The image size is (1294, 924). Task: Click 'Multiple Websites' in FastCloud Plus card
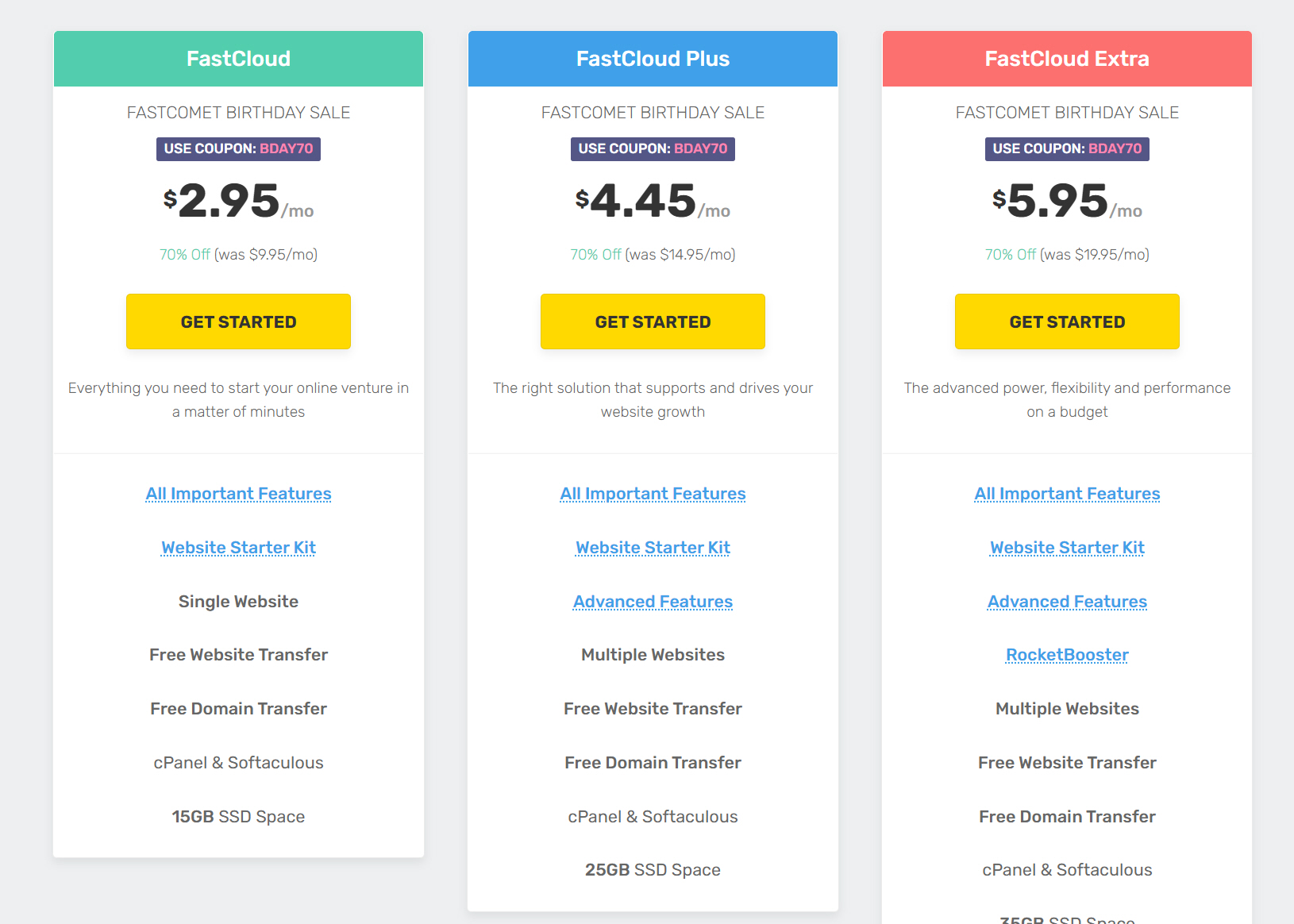653,655
